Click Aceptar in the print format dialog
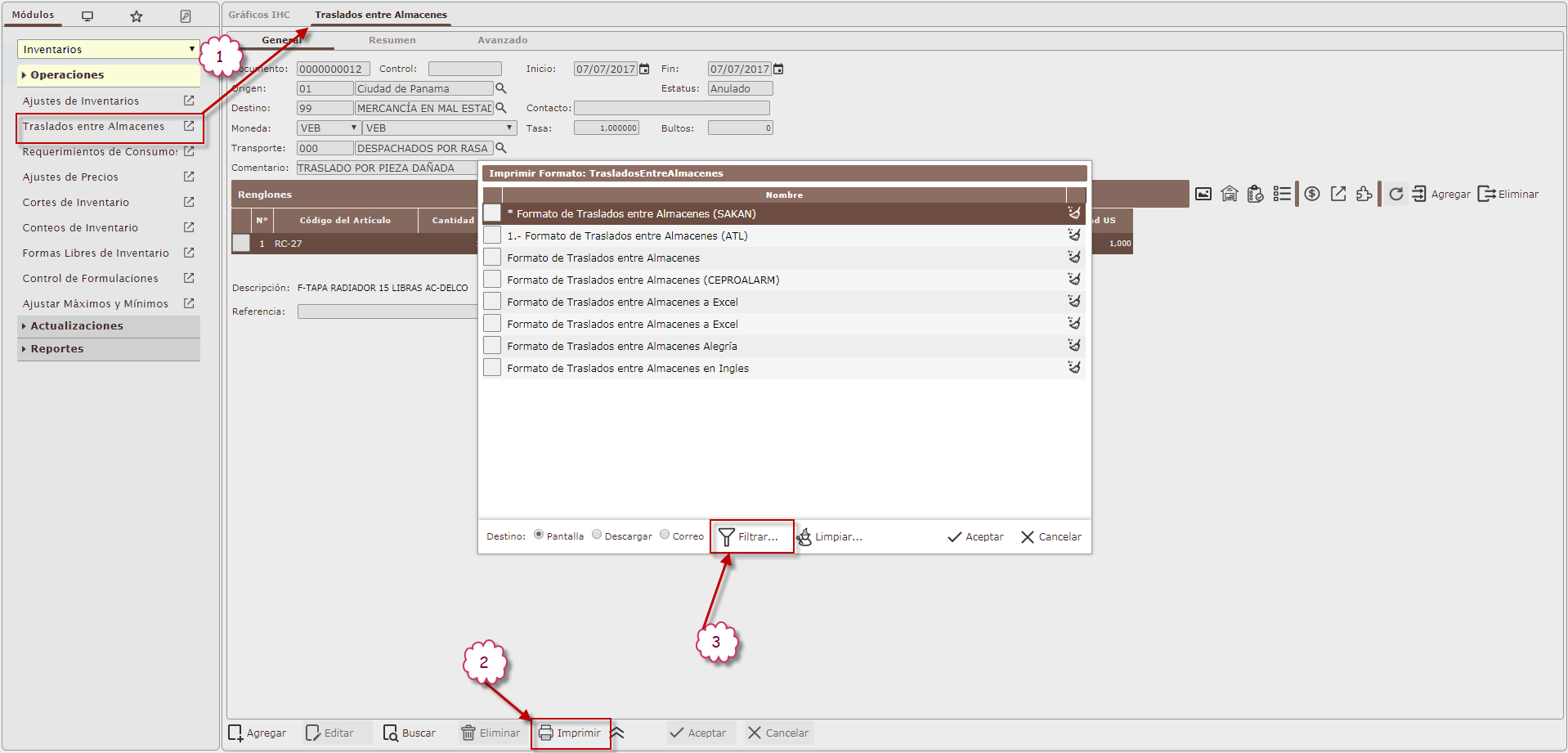This screenshot has height=753, width=1568. (975, 536)
